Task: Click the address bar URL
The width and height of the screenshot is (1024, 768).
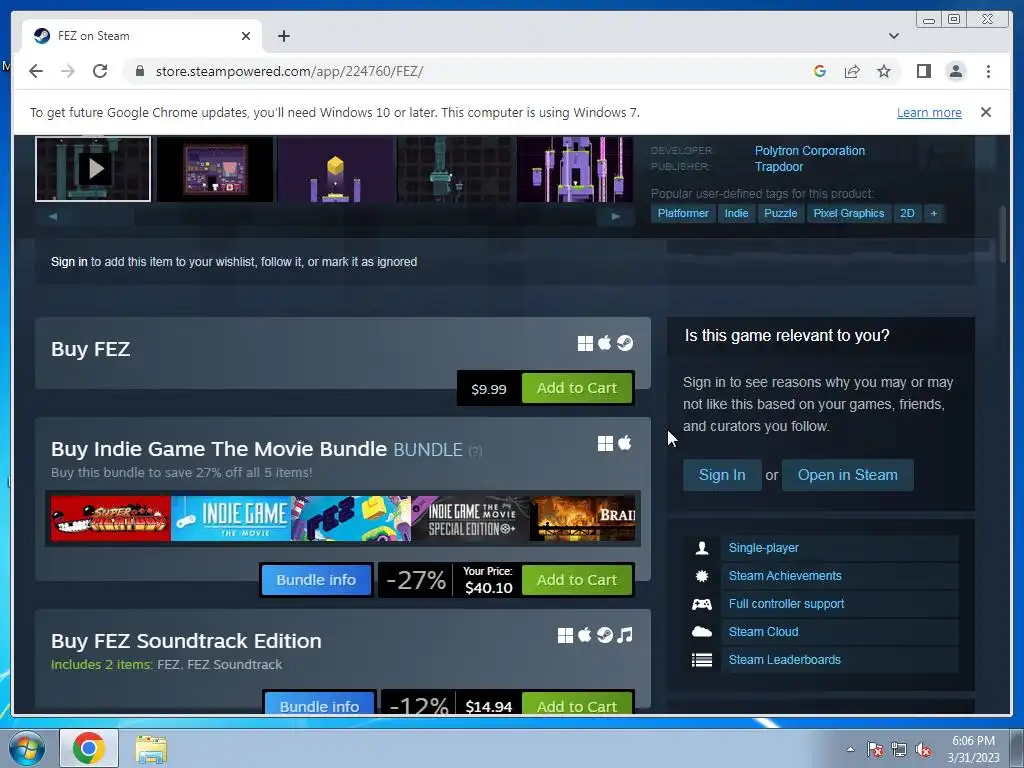Action: point(289,71)
